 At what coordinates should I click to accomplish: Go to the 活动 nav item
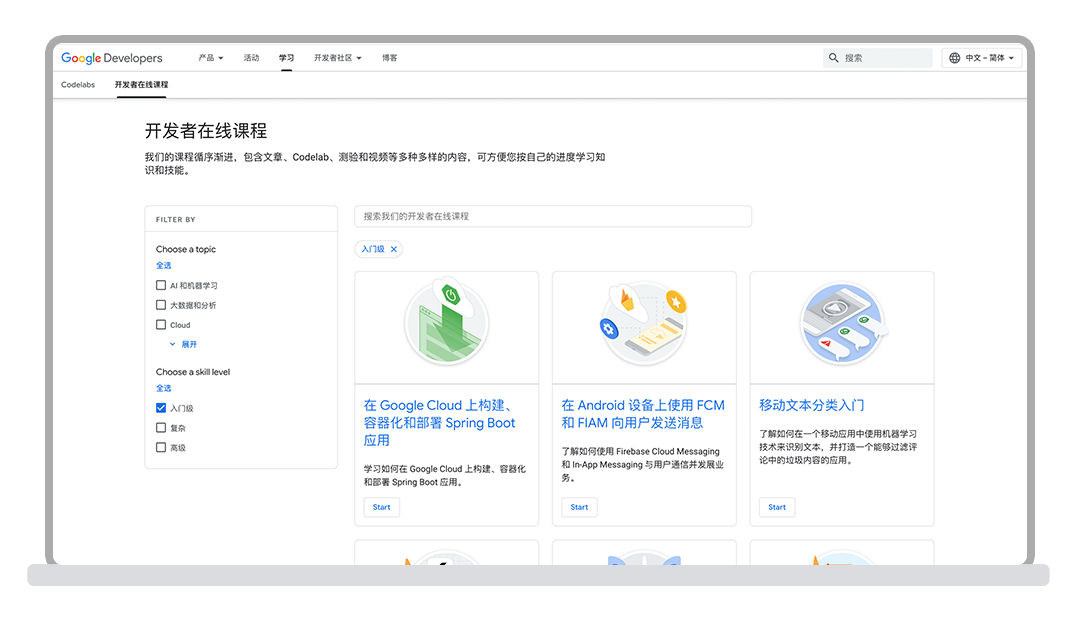[251, 58]
